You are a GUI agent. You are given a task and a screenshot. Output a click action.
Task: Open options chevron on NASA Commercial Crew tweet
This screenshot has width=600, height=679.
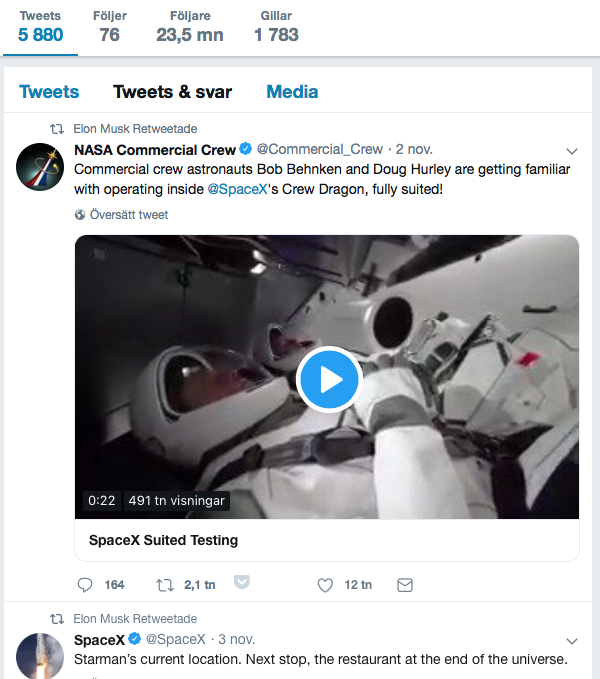(x=572, y=152)
